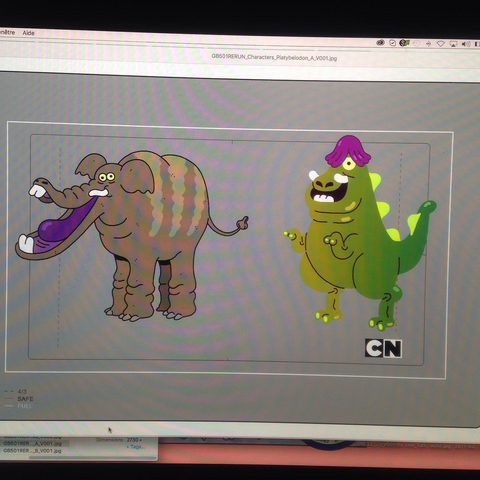The image size is (480, 480).
Task: Select file row ending A_V001.jpg in Finder
Action: pyautogui.click(x=33, y=443)
